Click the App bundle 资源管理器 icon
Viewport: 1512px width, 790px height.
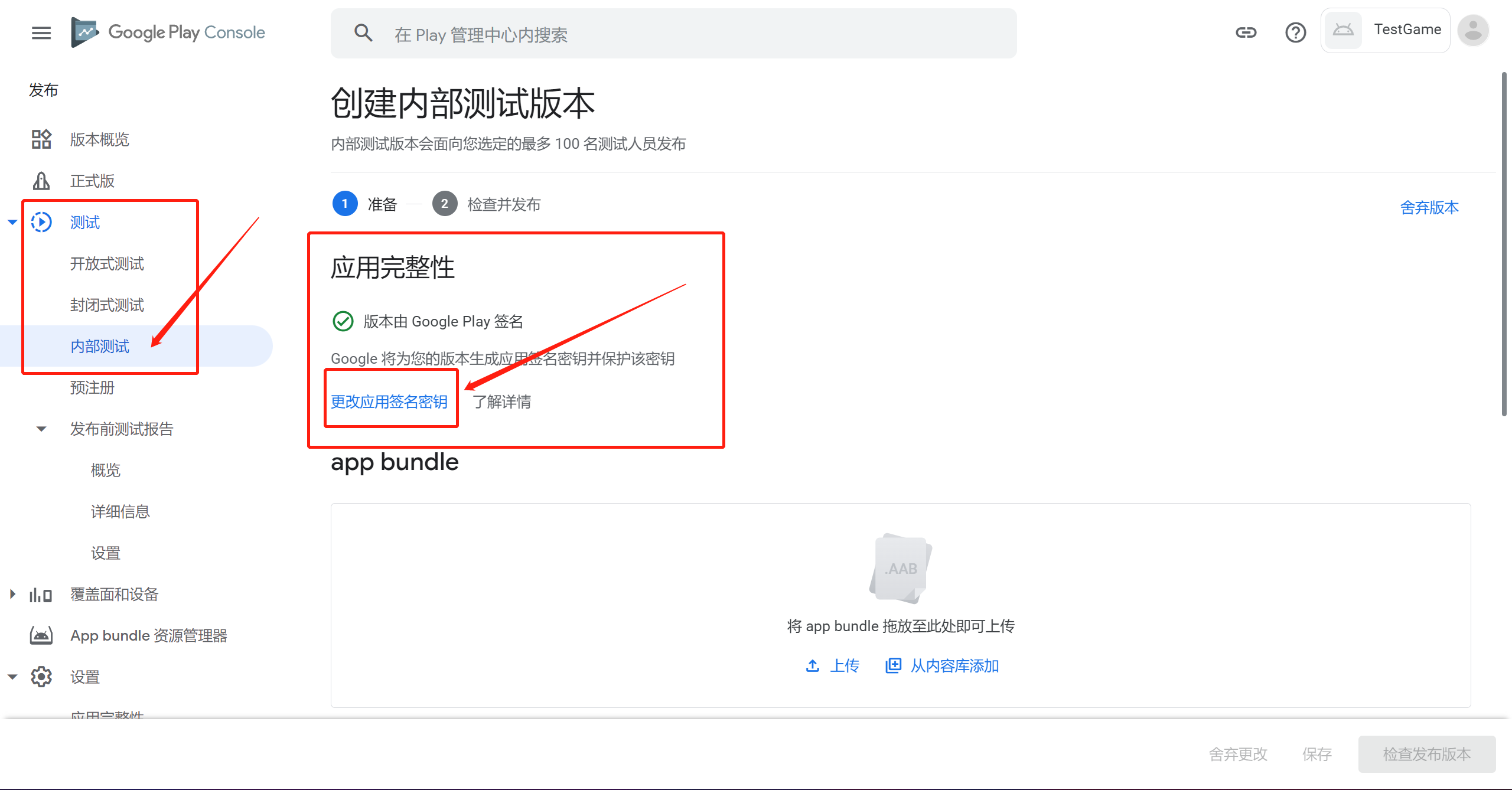pos(41,636)
